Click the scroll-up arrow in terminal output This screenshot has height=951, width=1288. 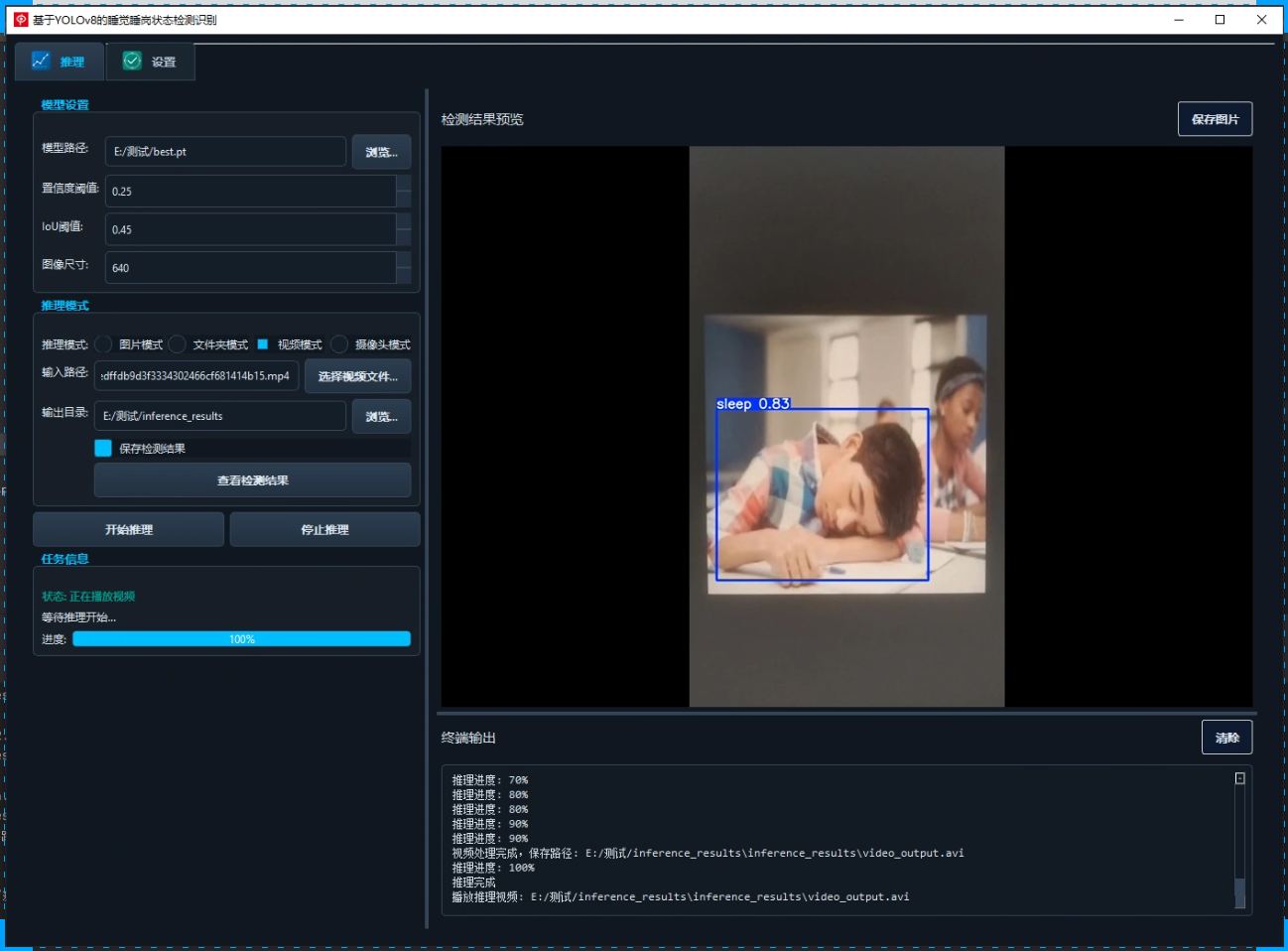1239,778
